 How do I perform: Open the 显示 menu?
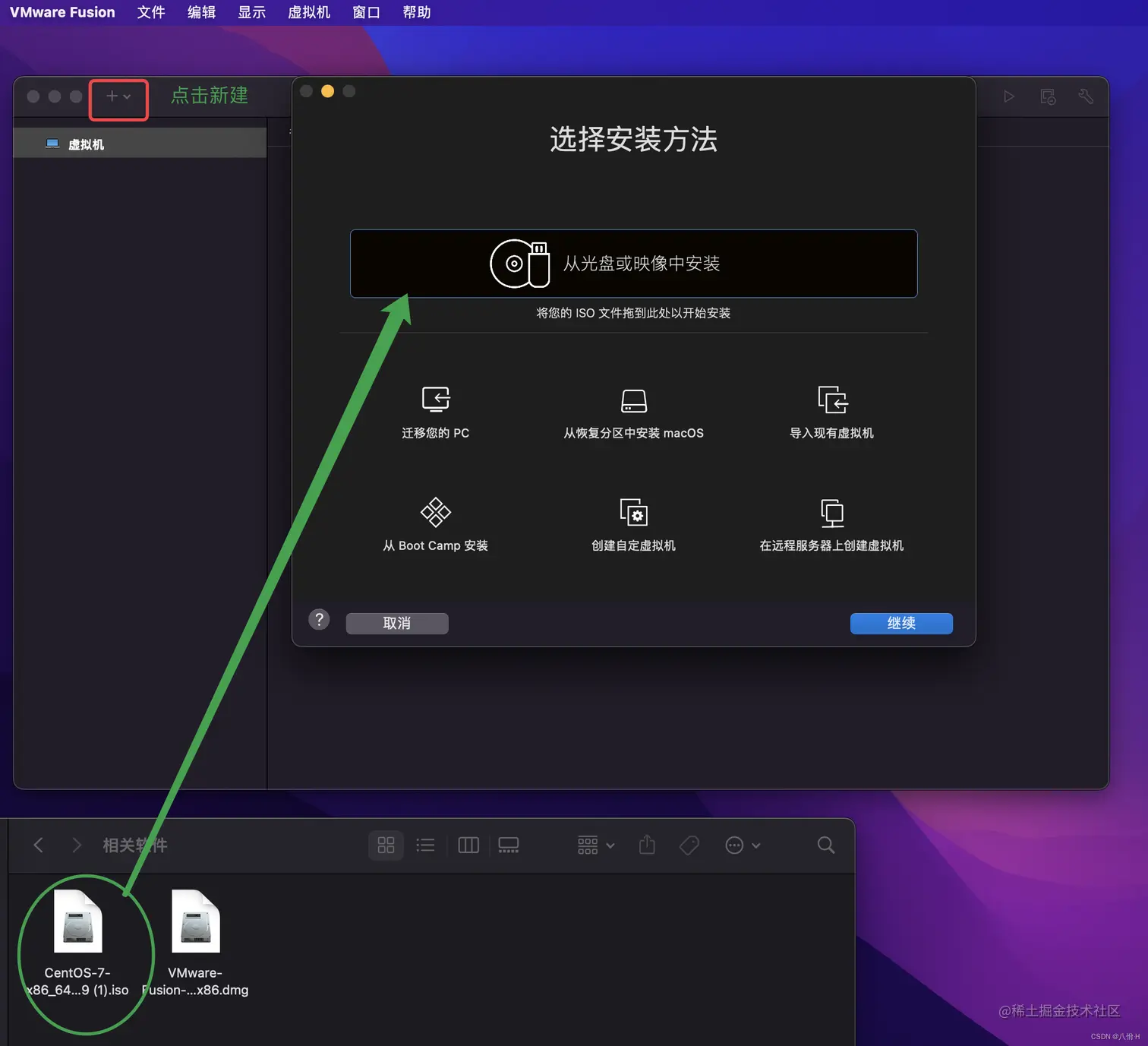pyautogui.click(x=251, y=12)
